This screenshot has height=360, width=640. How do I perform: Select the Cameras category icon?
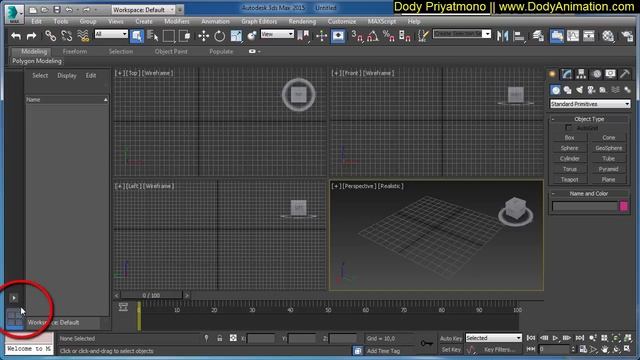pos(591,90)
